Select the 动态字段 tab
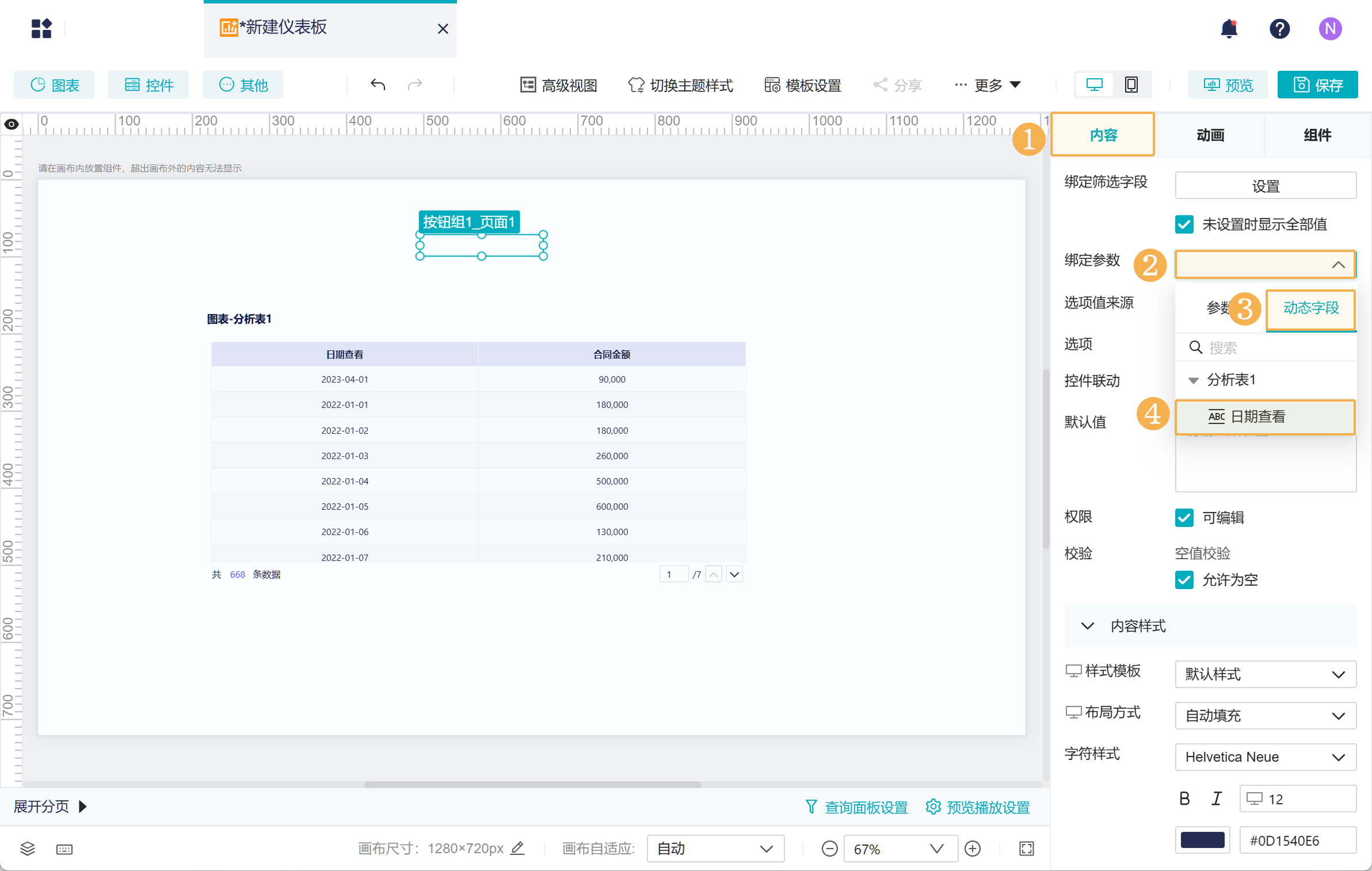This screenshot has height=871, width=1372. (x=1310, y=309)
